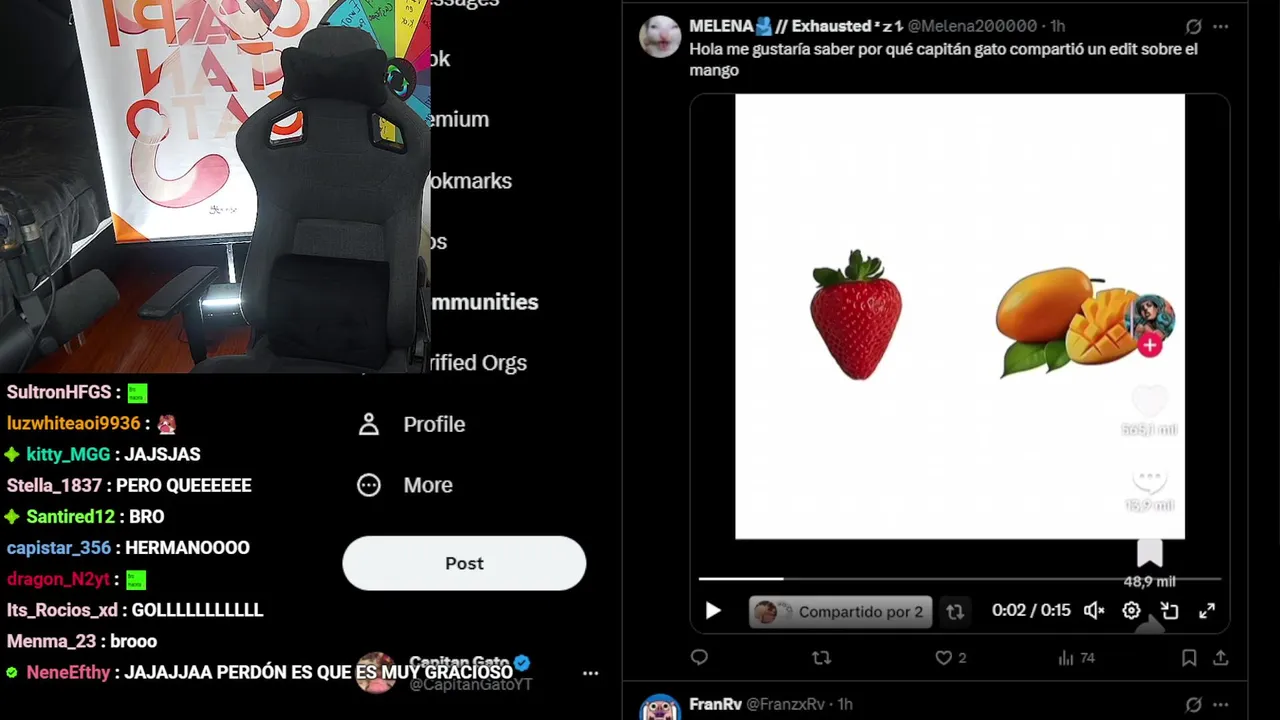Open more options on MELENA's tweet
Image resolution: width=1280 pixels, height=720 pixels.
(x=1221, y=27)
